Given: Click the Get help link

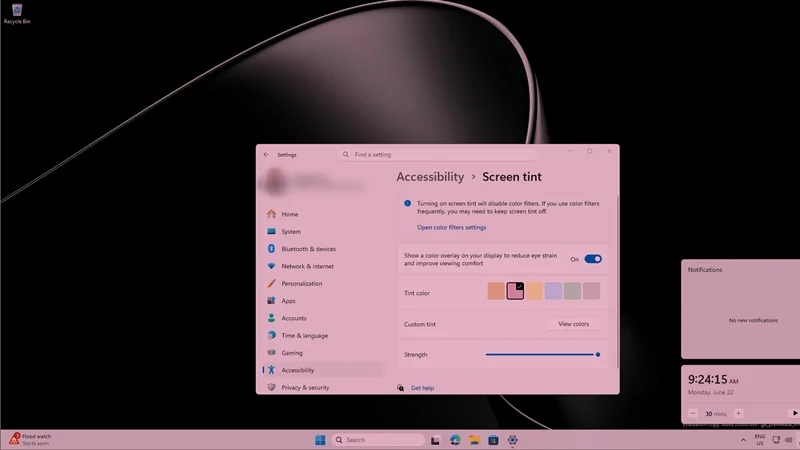Looking at the screenshot, I should pos(422,388).
